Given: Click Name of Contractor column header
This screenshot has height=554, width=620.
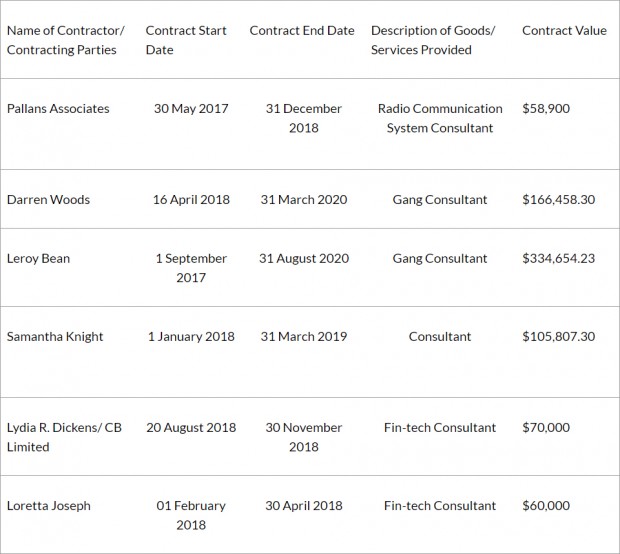Looking at the screenshot, I should (65, 40).
